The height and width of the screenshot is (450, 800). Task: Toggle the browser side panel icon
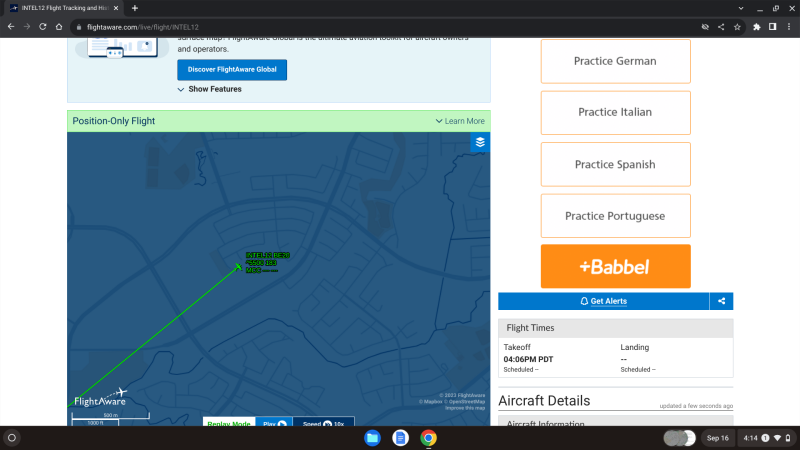pos(772,27)
